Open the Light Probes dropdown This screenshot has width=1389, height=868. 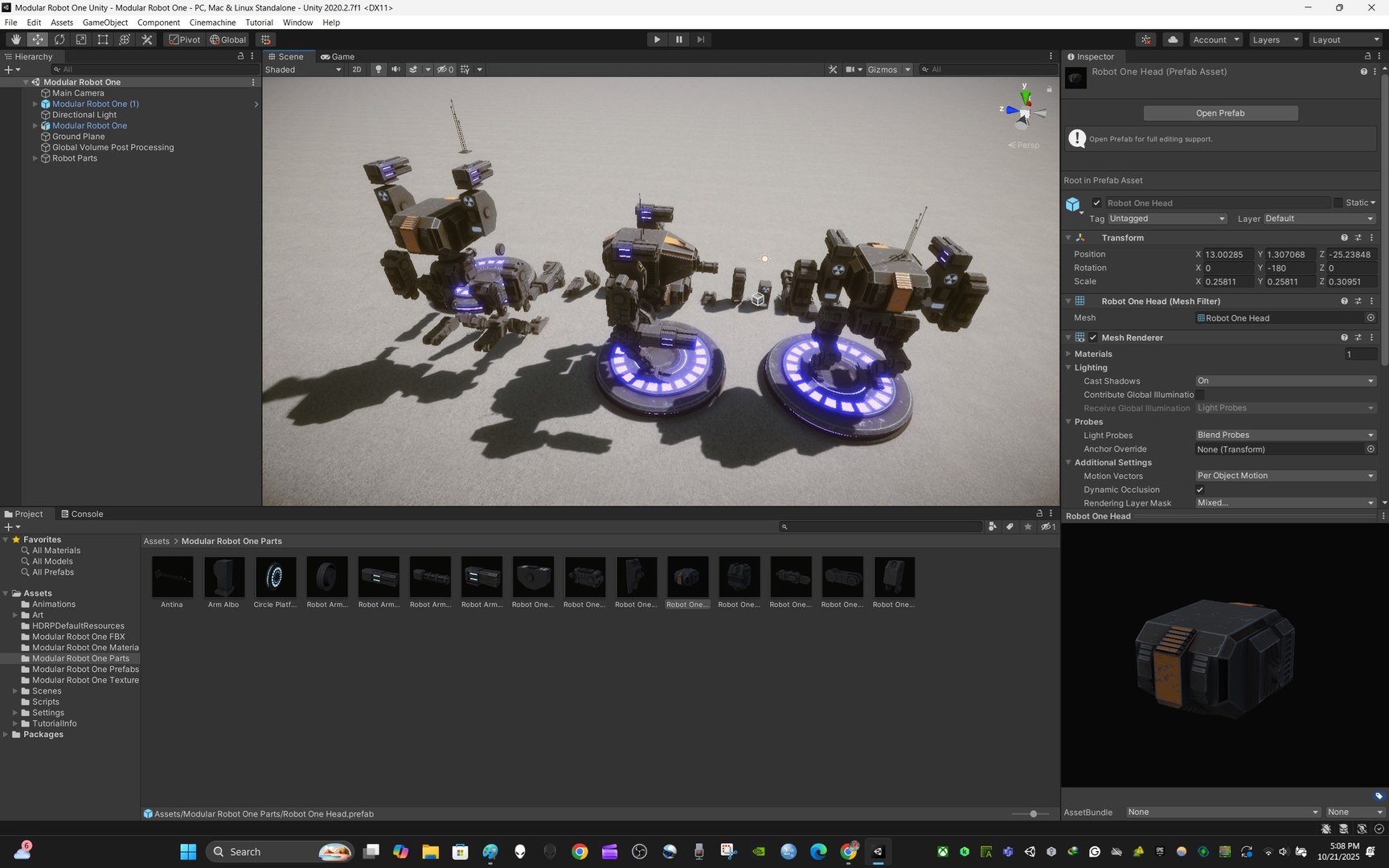coord(1285,435)
